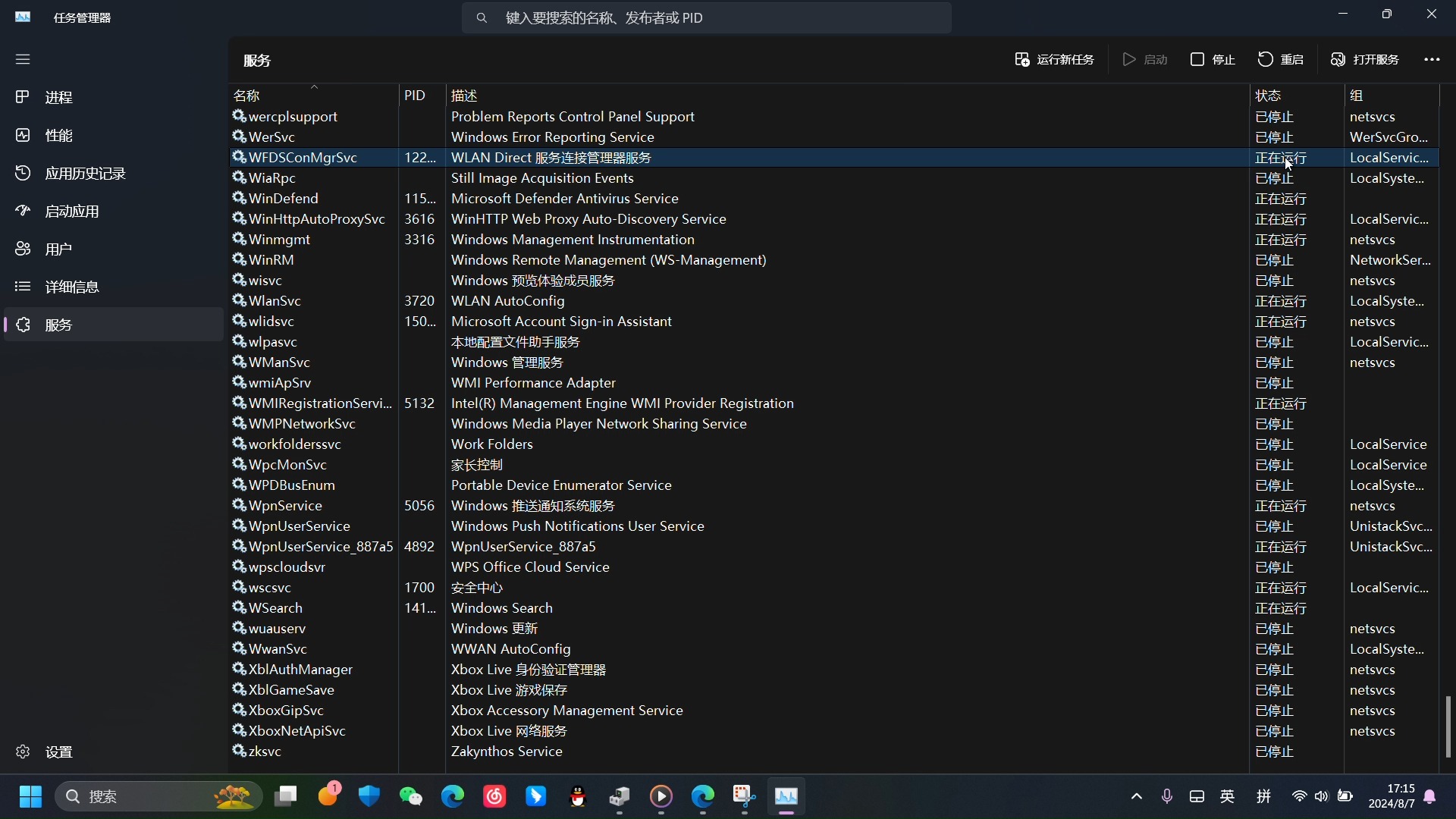Viewport: 1456px width, 819px height.
Task: Click the search box for name or PID
Action: [x=706, y=17]
